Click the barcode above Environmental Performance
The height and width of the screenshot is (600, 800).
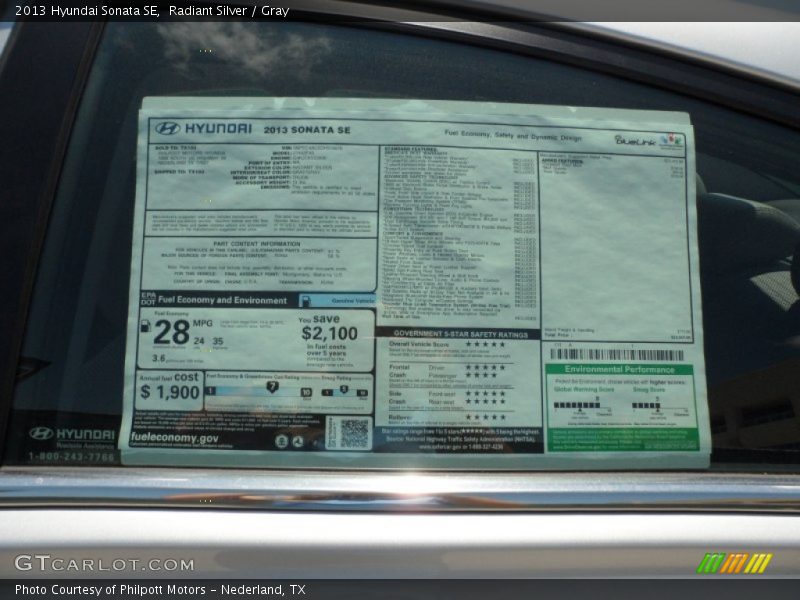pyautogui.click(x=617, y=354)
